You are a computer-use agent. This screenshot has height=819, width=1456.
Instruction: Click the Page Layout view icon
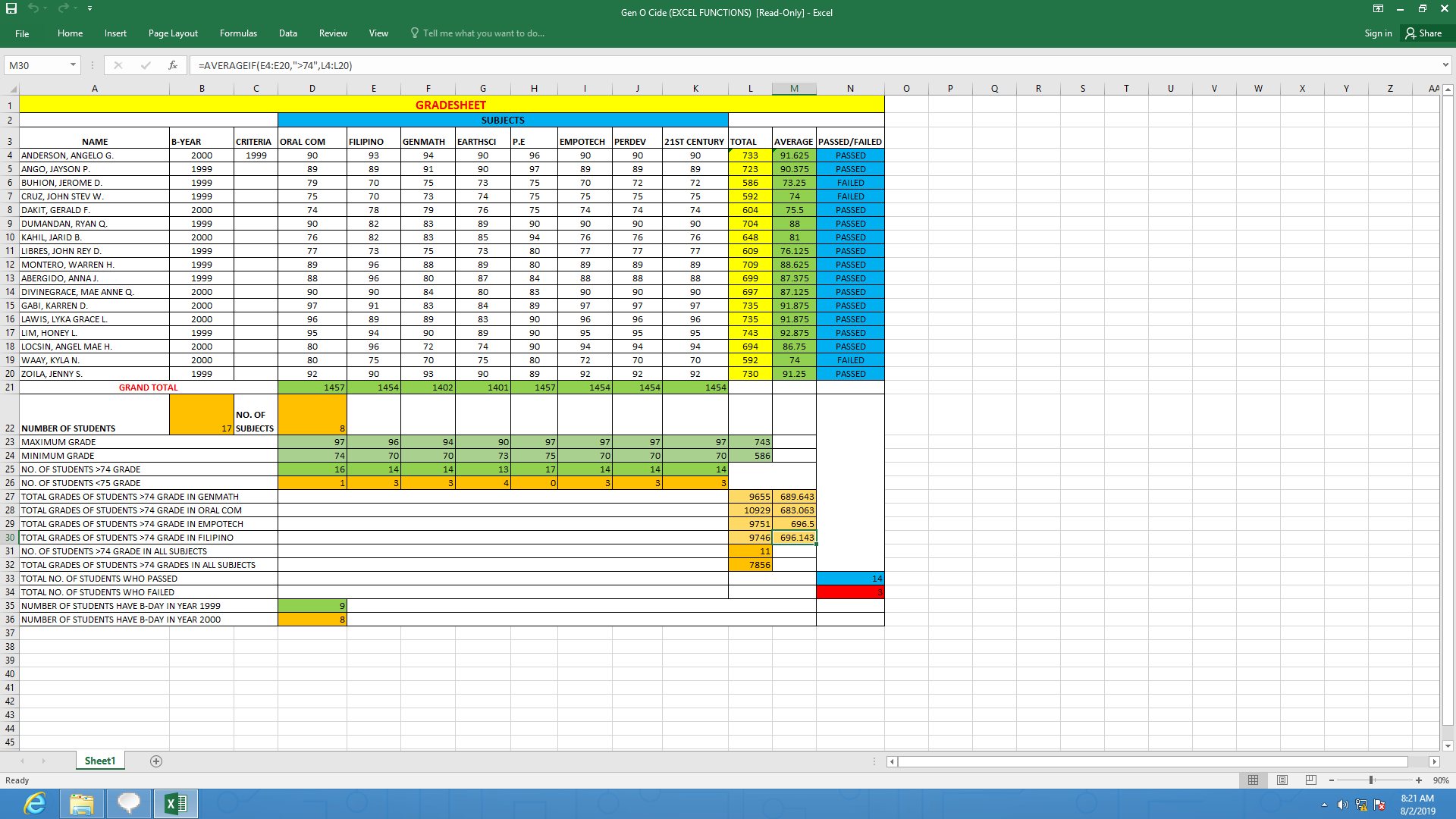(1282, 780)
